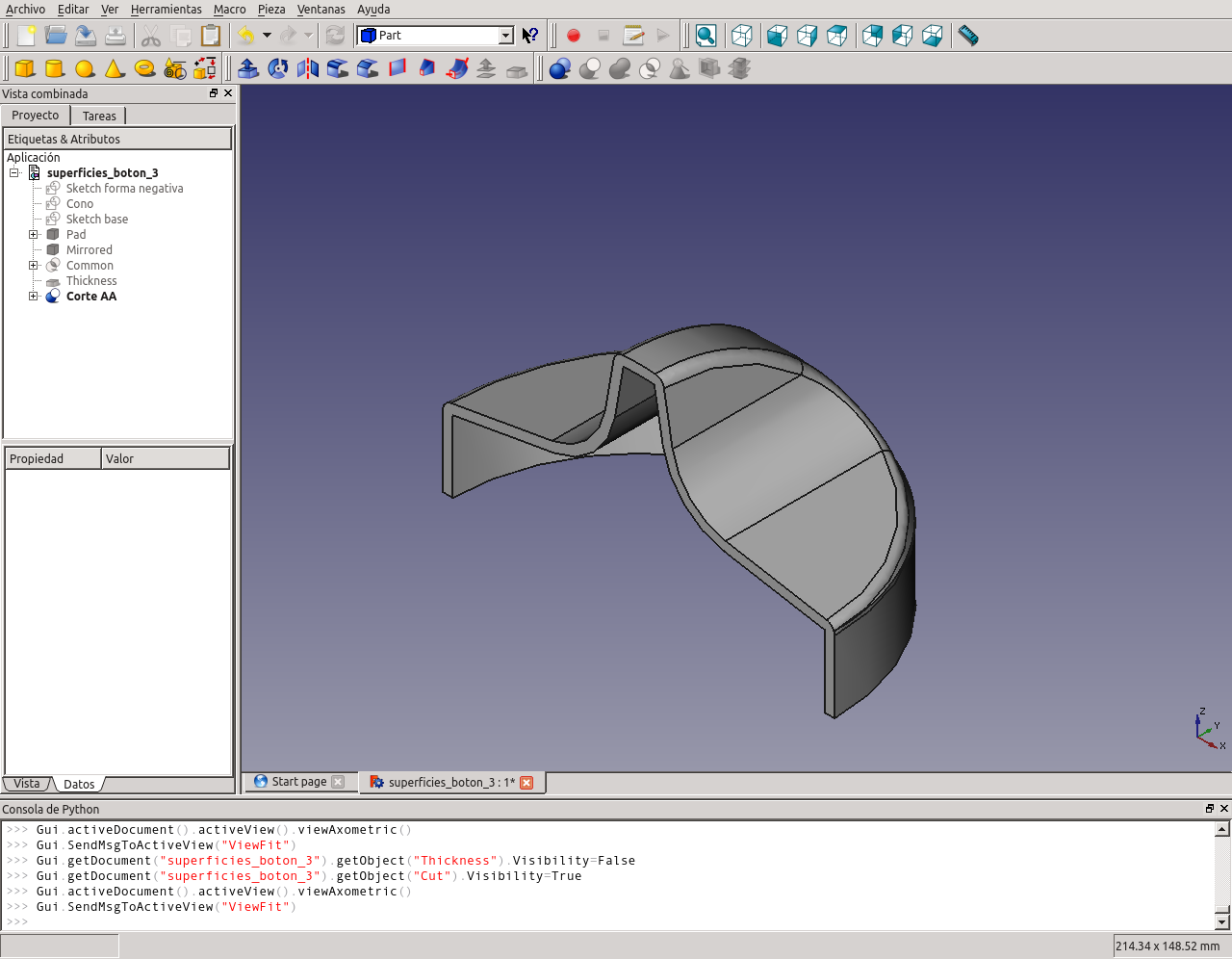Open the Herramientas menu
This screenshot has height=959, width=1232.
click(167, 9)
